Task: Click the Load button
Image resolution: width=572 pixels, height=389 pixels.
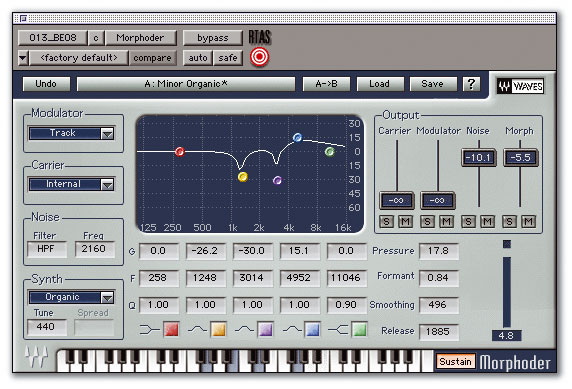Action: 379,84
